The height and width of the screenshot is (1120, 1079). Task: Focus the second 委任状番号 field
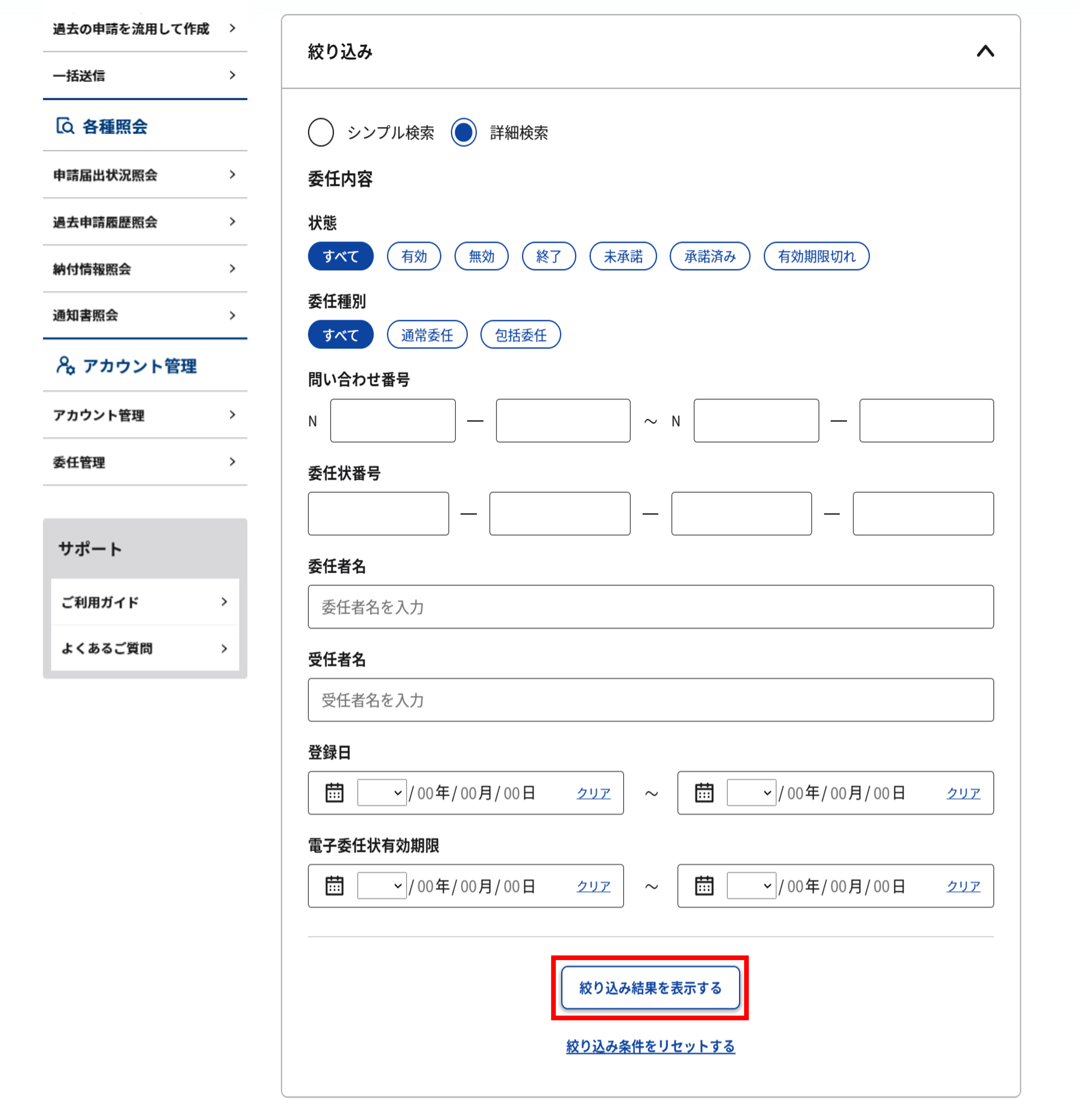(560, 514)
